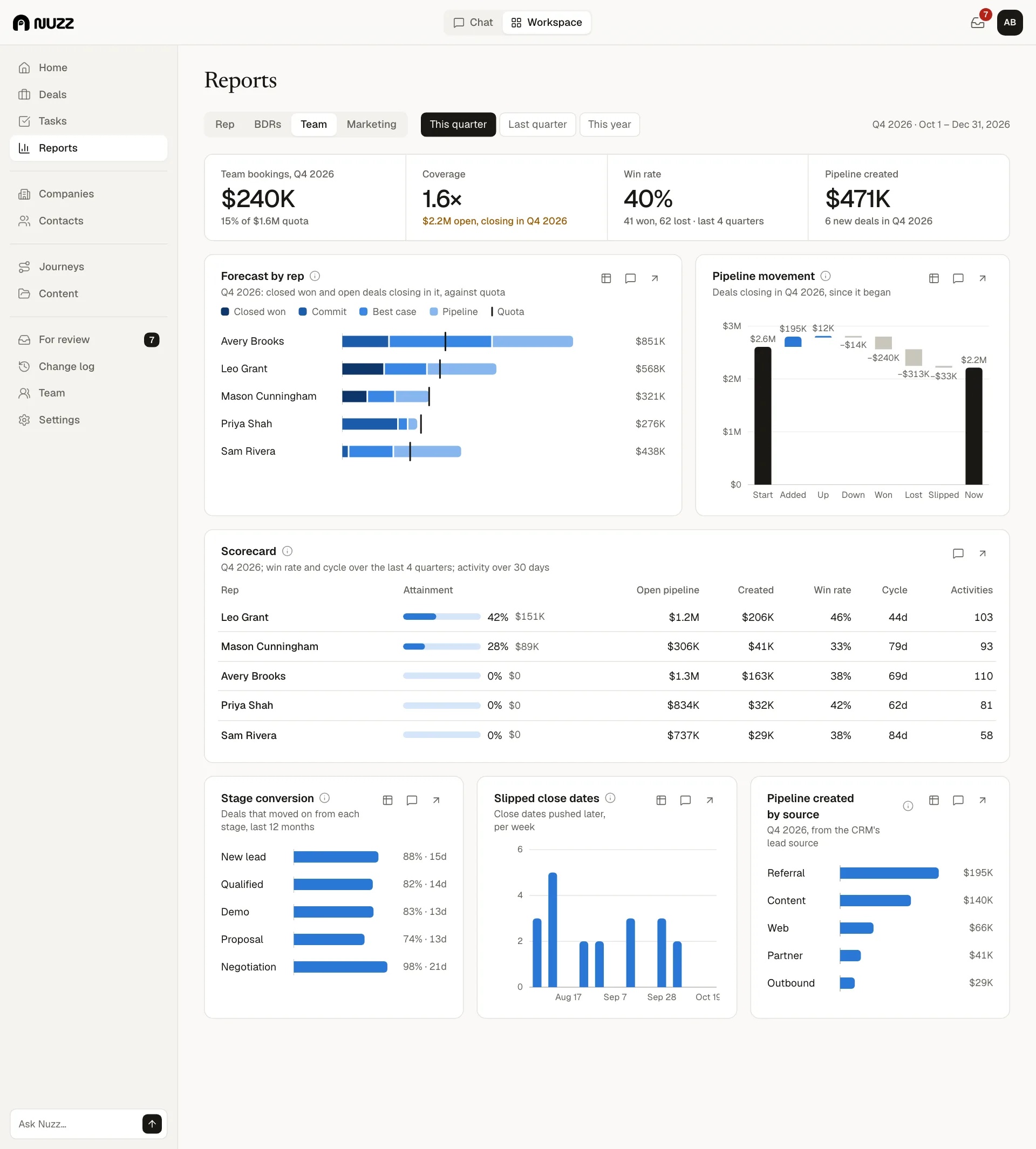Click the Win rate 40% card
This screenshot has width=1036, height=1149.
[x=707, y=197]
